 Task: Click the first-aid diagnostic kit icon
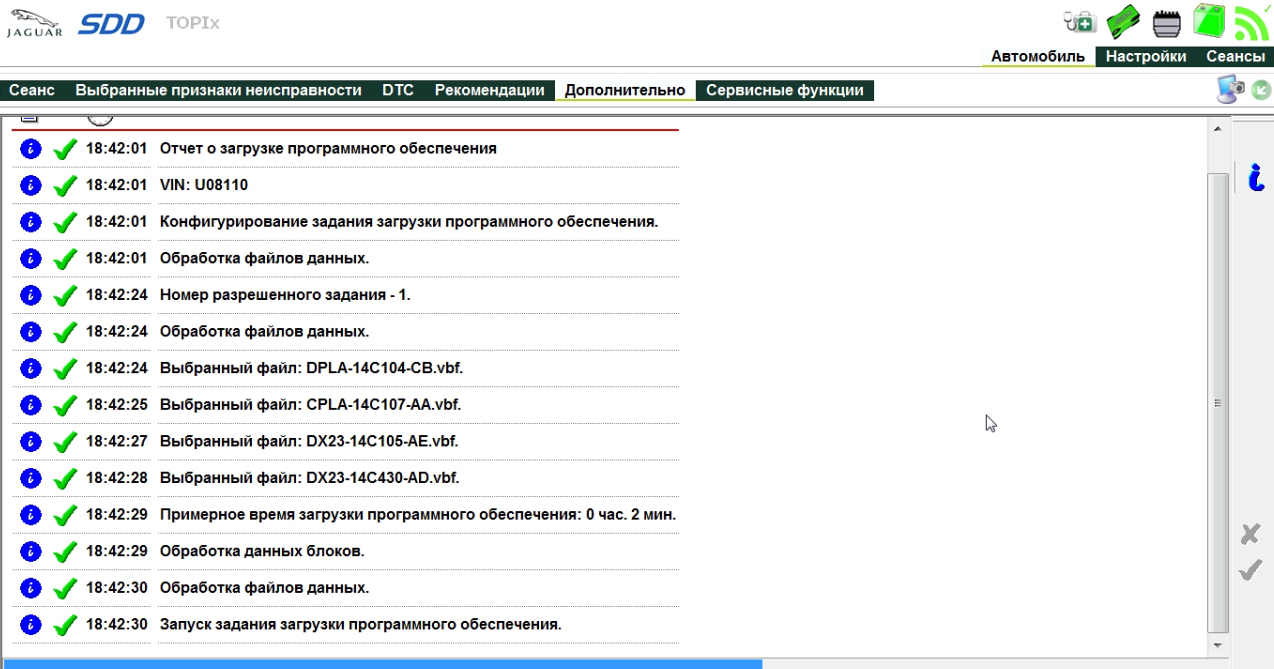pyautogui.click(x=1081, y=21)
